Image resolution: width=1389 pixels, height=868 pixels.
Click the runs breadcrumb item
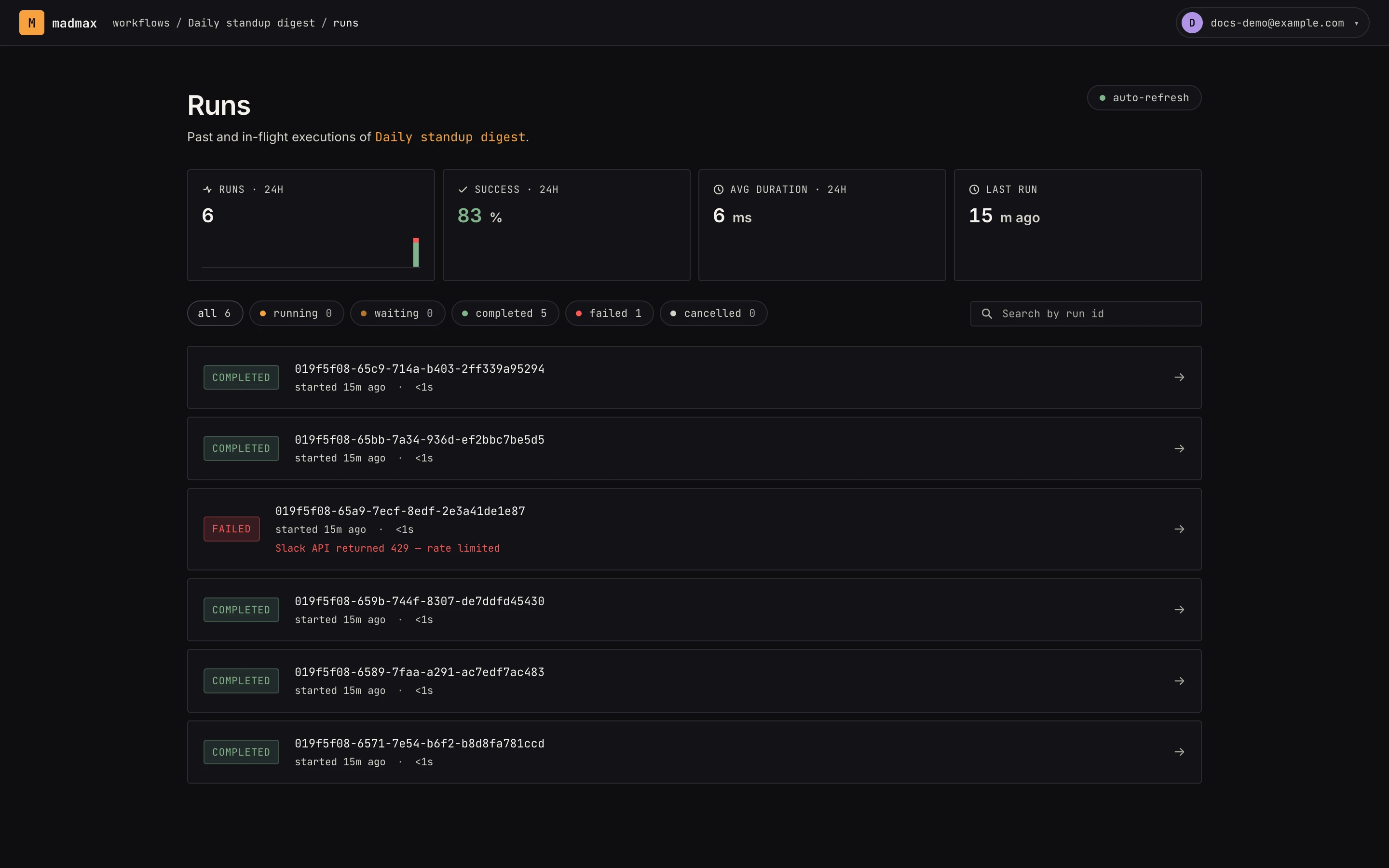coord(345,23)
